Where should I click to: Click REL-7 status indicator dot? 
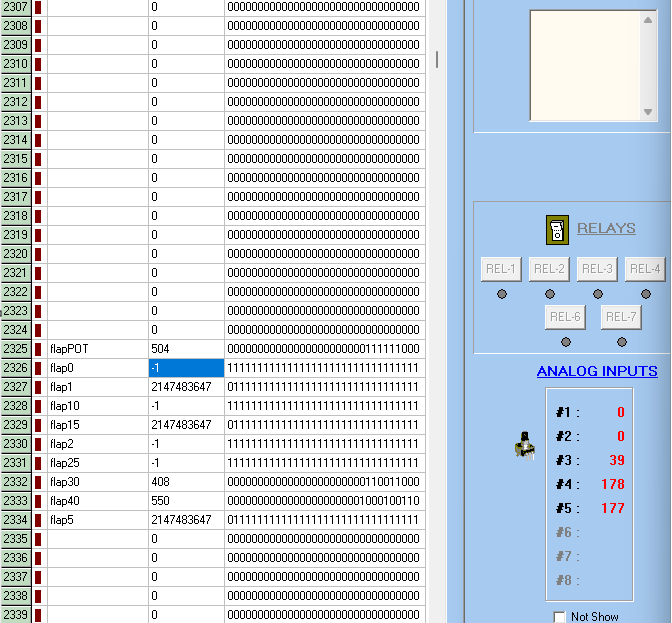[621, 342]
